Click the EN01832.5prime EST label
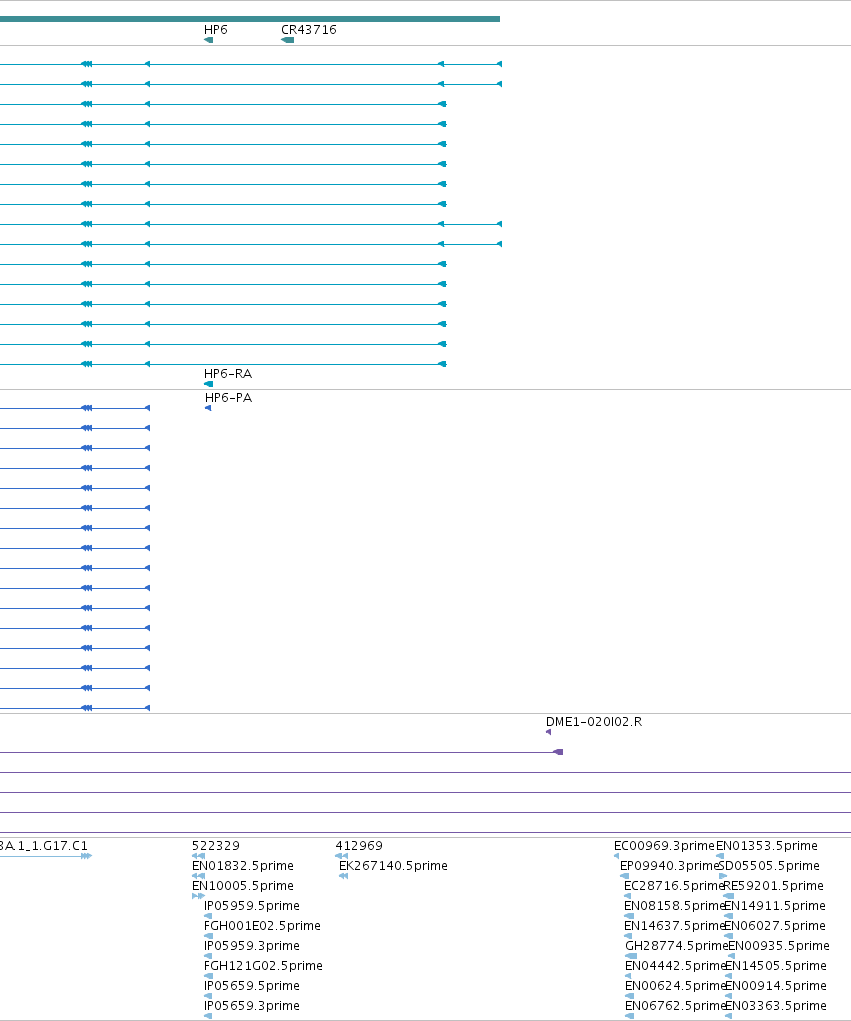Viewport: 851px width, 1021px height. (x=243, y=866)
